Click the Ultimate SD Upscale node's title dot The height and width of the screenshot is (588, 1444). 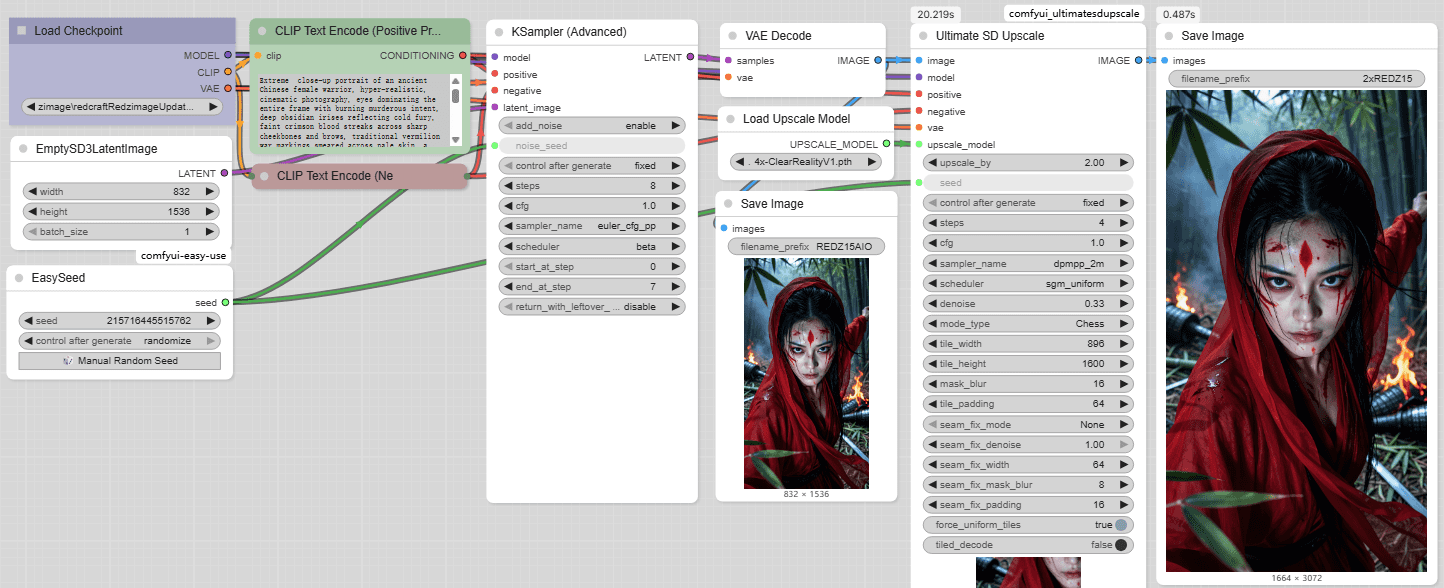[923, 36]
